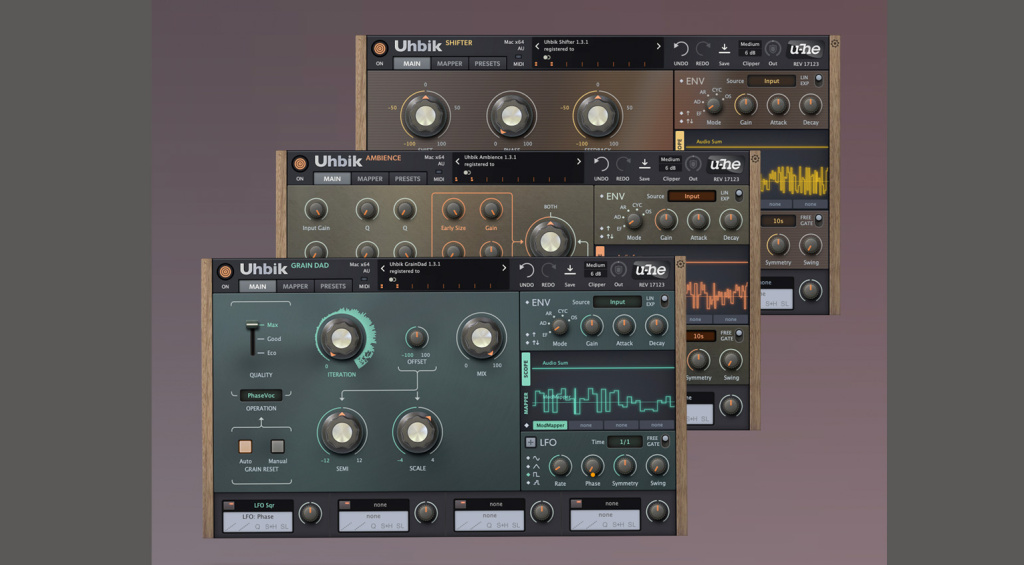The image size is (1024, 565).
Task: Click the LFO plus icon in Grain Dad
Action: (530, 442)
